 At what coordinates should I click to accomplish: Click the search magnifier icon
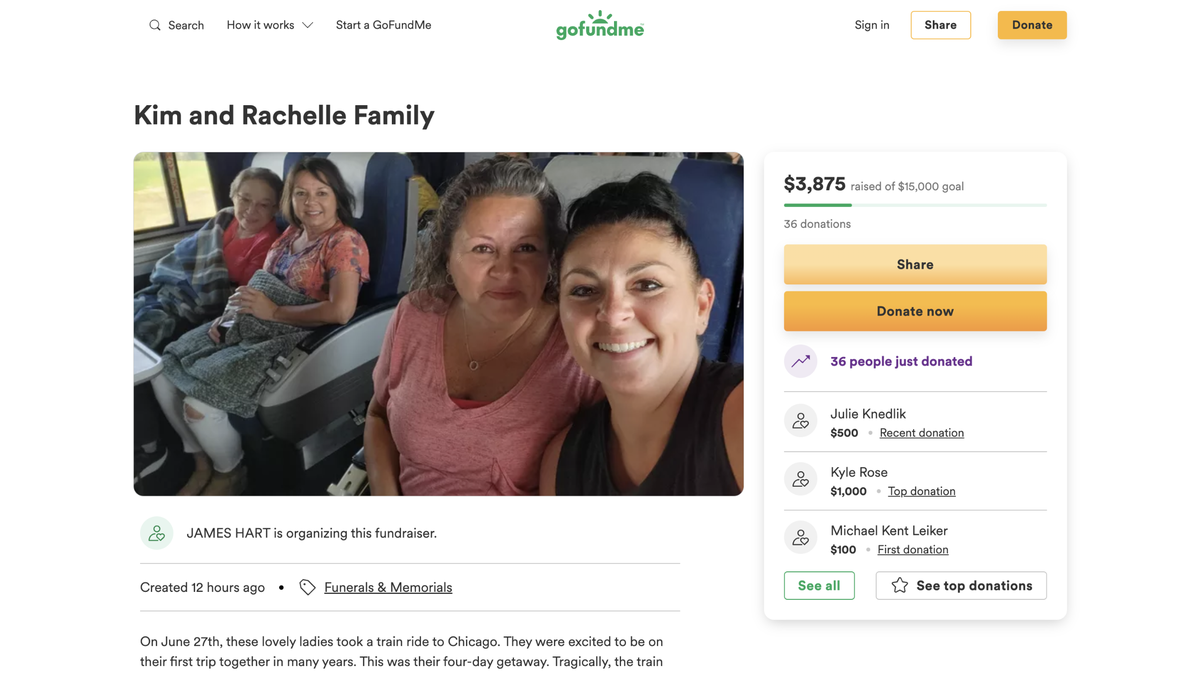[154, 24]
